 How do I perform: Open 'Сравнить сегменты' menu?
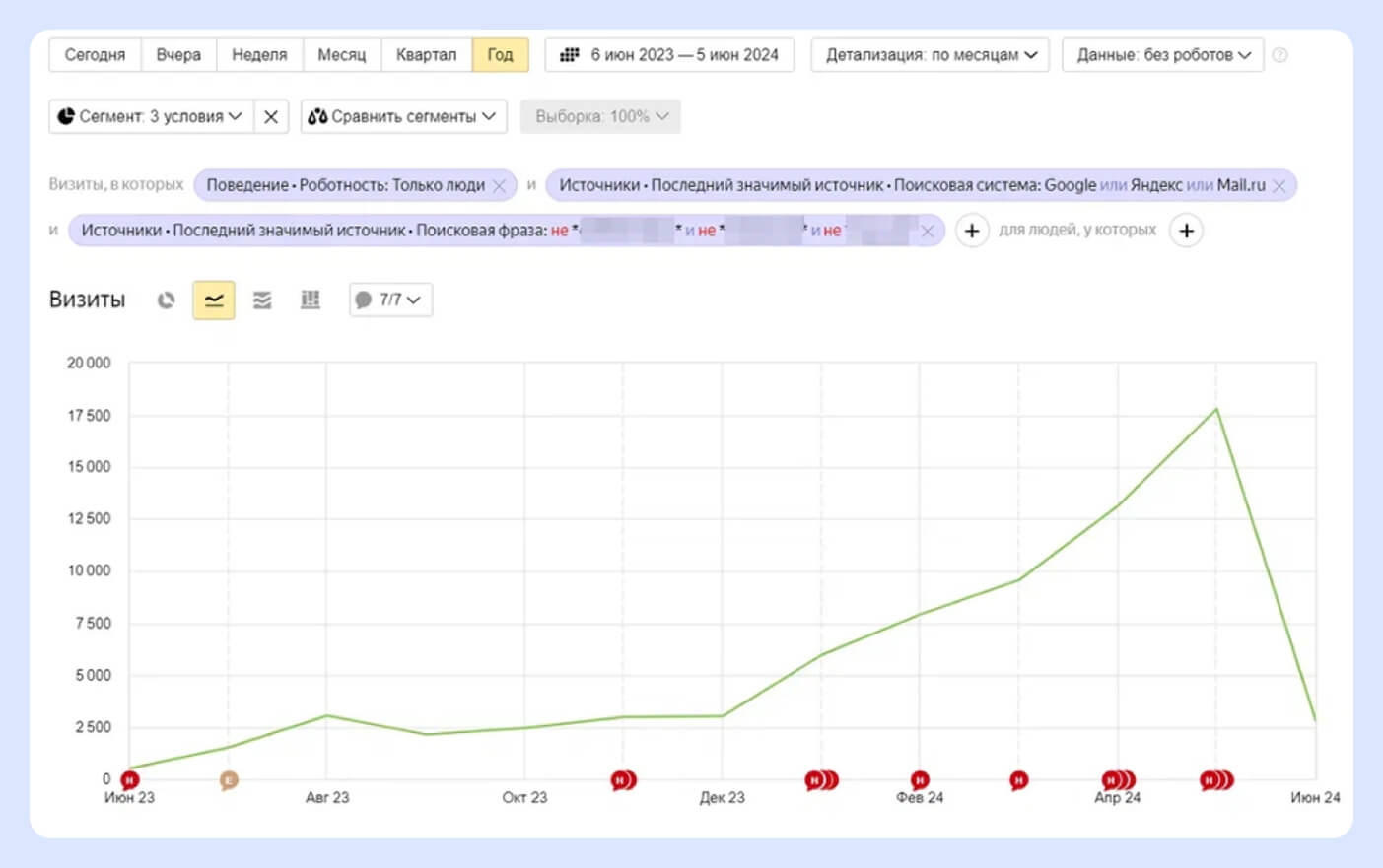[x=402, y=116]
